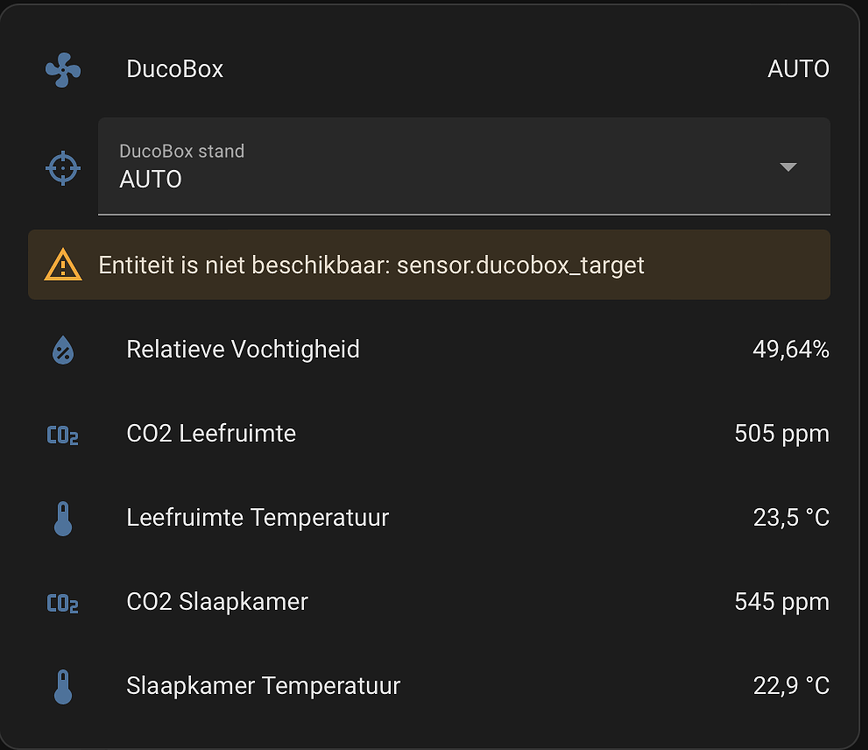The image size is (868, 750).
Task: Click the 545 ppm Slaapkamer reading
Action: (781, 602)
